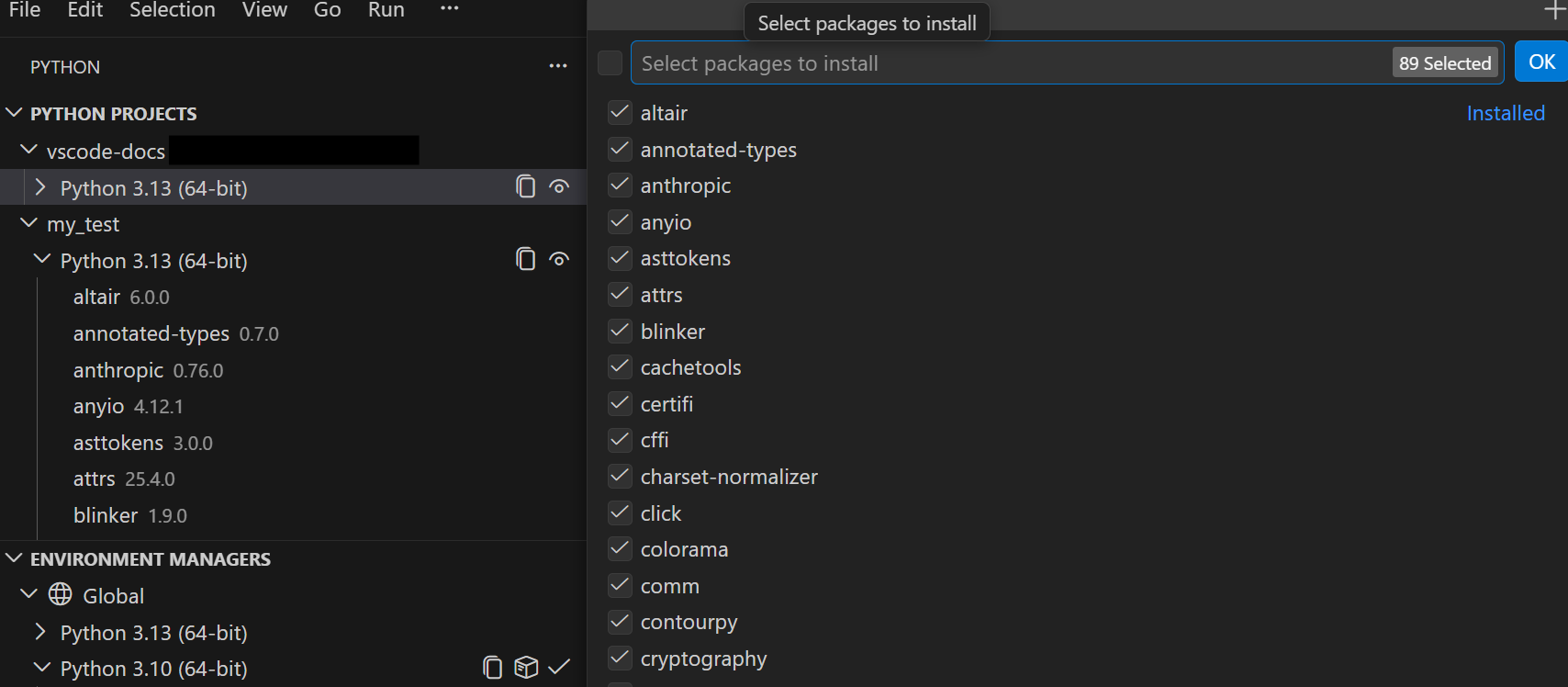The image size is (1568, 687).
Task: Uncheck the anthropic package checkbox
Action: coord(621,186)
